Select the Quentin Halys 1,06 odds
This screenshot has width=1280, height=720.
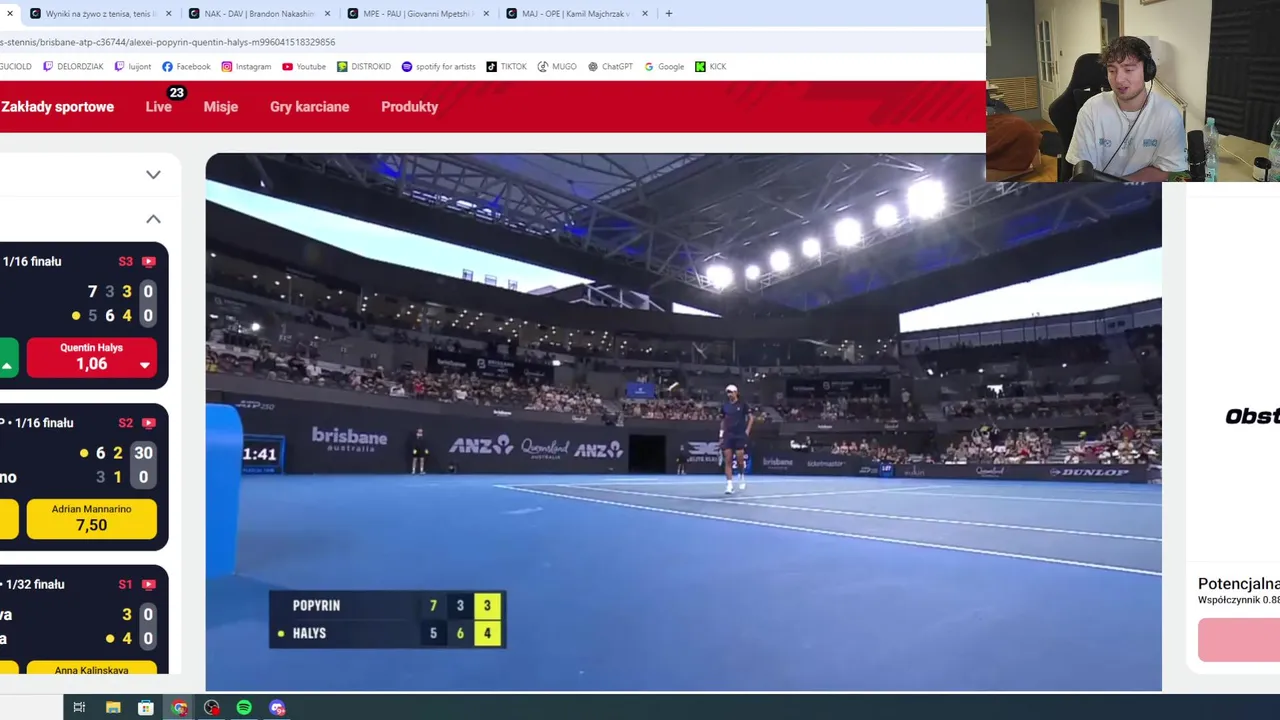92,357
